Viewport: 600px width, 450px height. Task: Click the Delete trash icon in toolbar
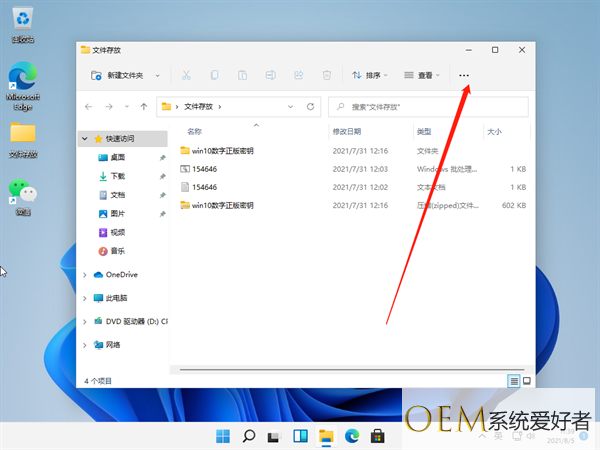point(326,75)
